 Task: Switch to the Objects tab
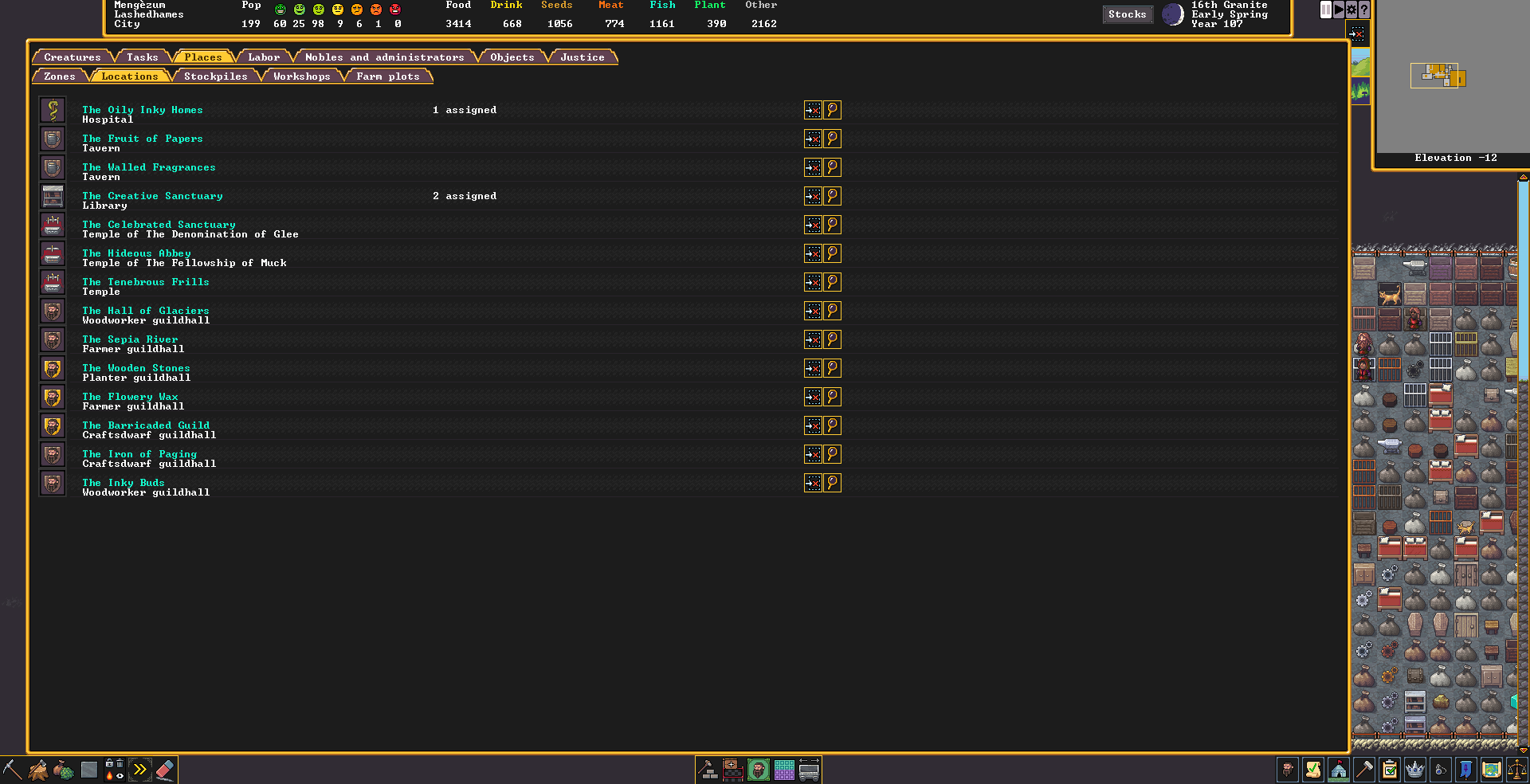(x=512, y=57)
